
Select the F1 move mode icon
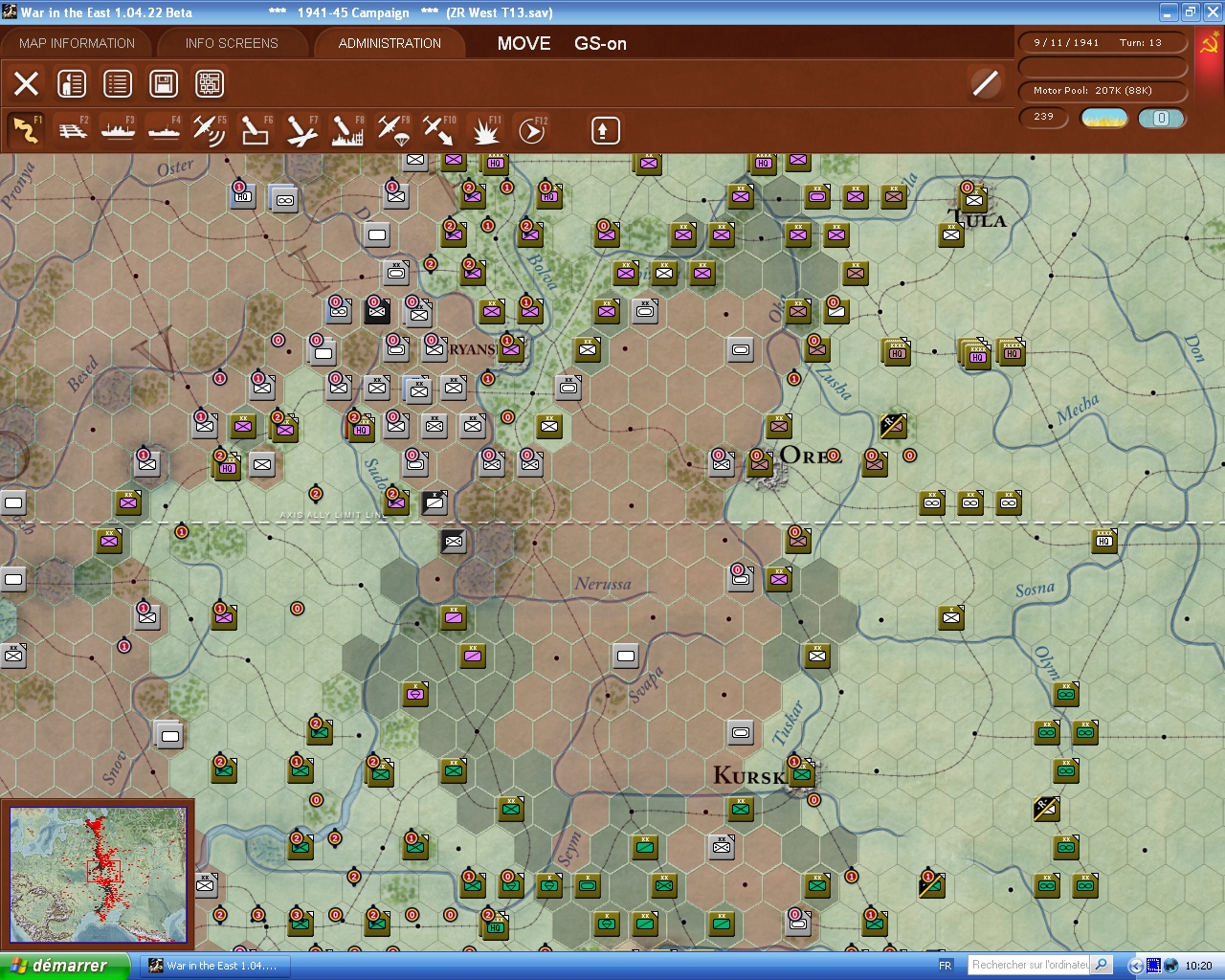coord(26,130)
